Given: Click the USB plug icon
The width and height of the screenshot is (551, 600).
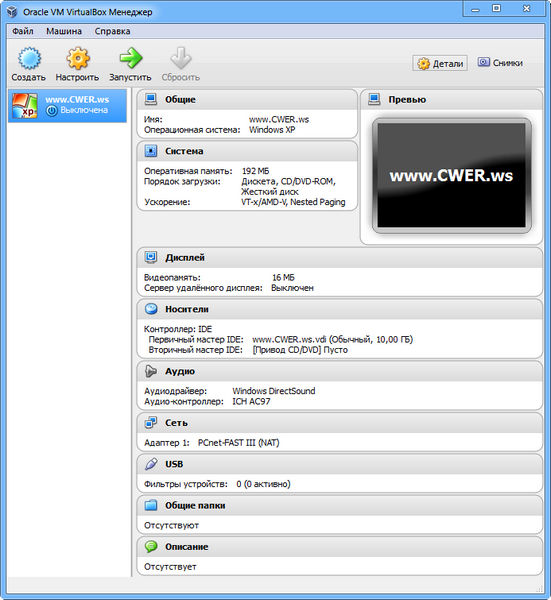Looking at the screenshot, I should point(151,464).
